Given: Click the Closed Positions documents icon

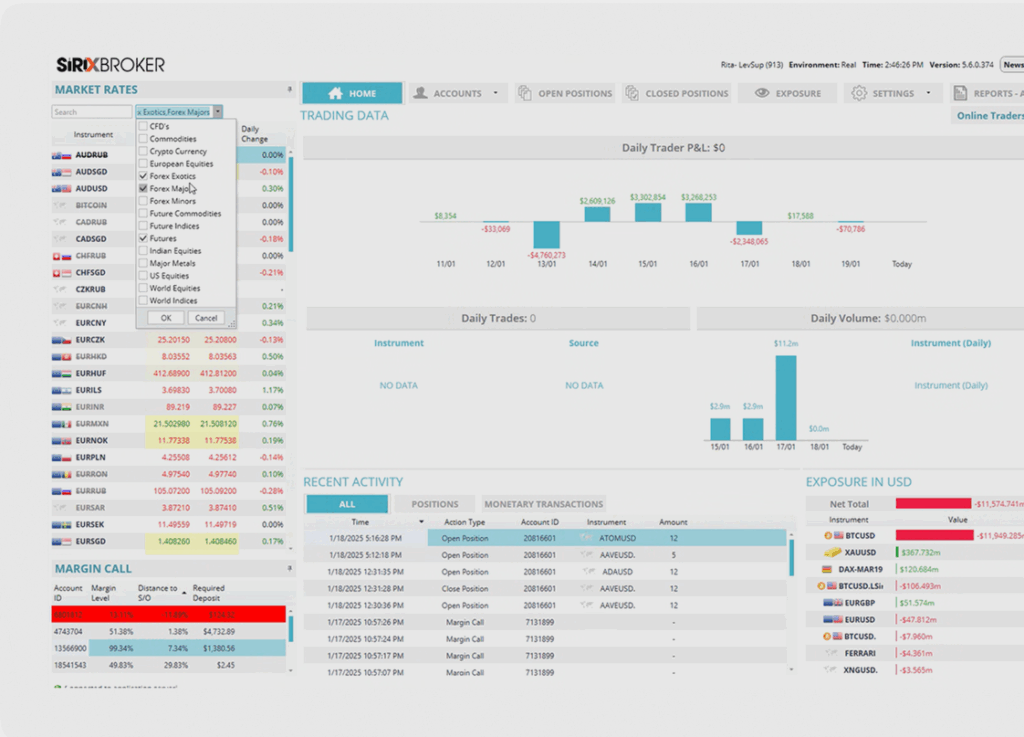Looking at the screenshot, I should click(632, 94).
